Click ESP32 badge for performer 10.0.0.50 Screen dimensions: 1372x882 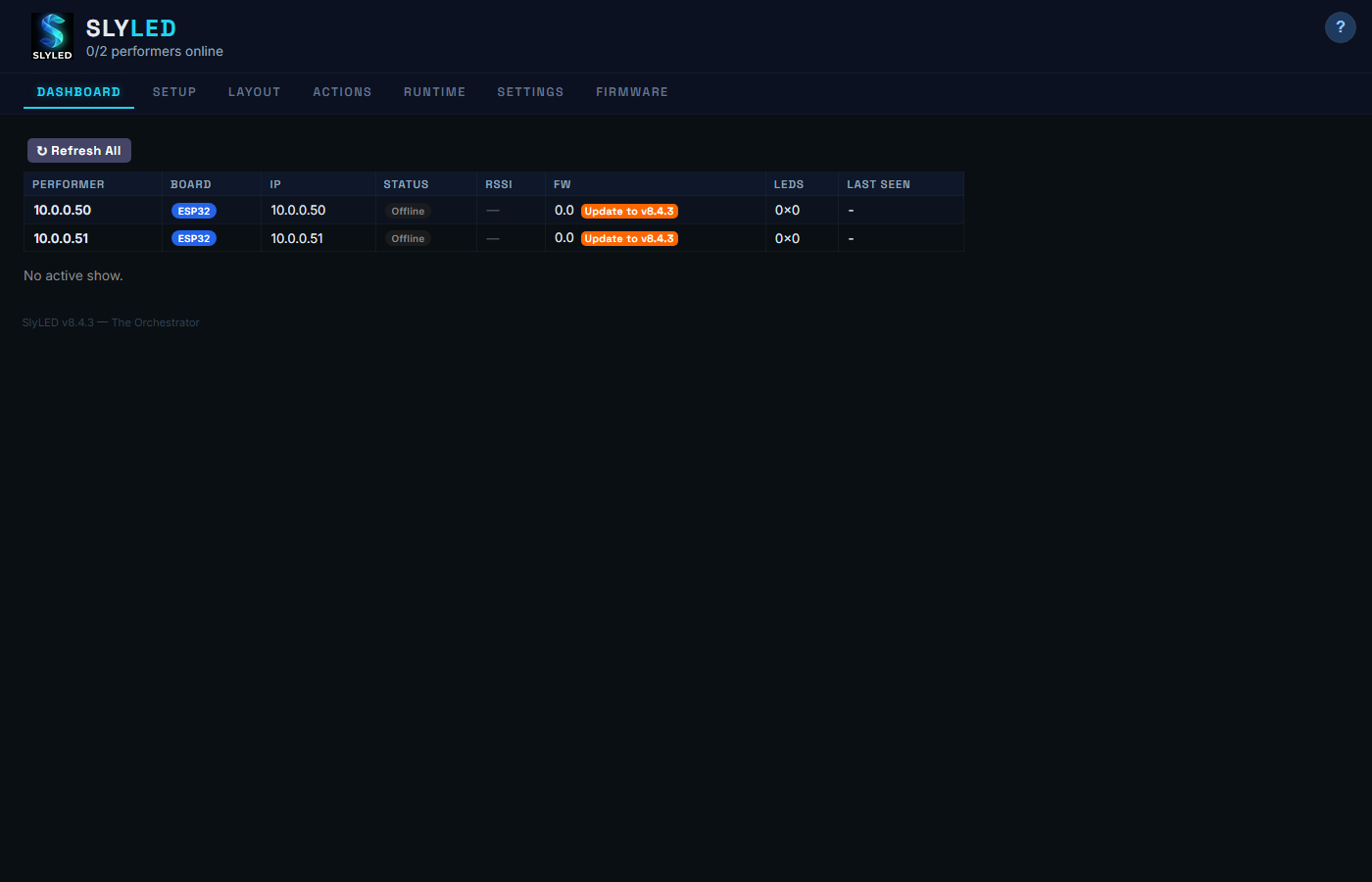tap(194, 211)
